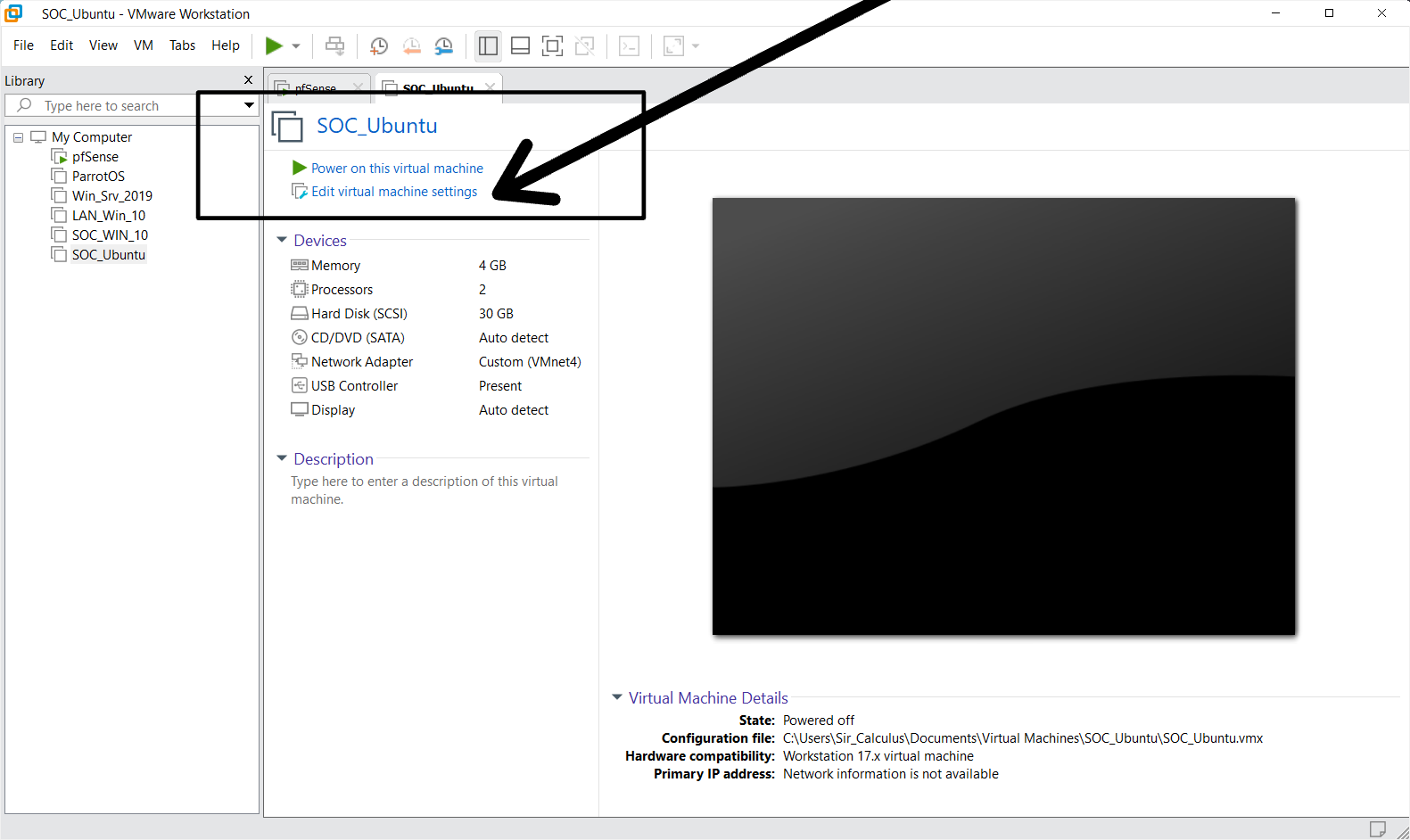Click the configuration file path text
This screenshot has height=840, width=1410.
tap(1023, 738)
